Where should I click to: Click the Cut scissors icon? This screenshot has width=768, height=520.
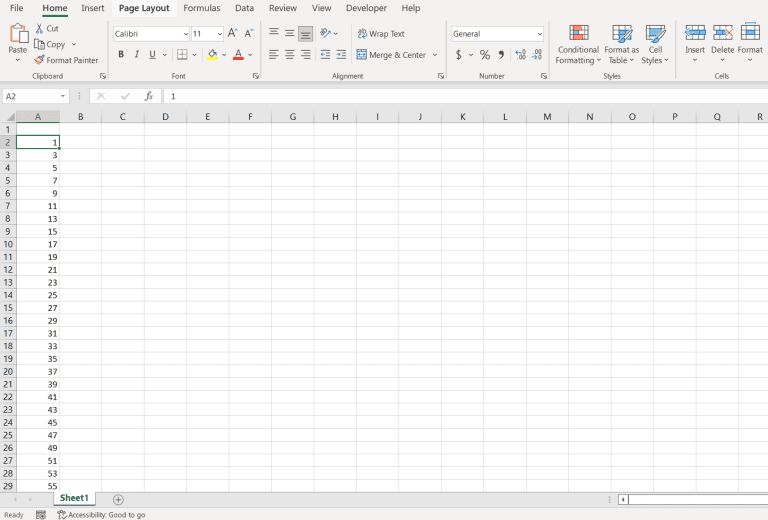39,28
